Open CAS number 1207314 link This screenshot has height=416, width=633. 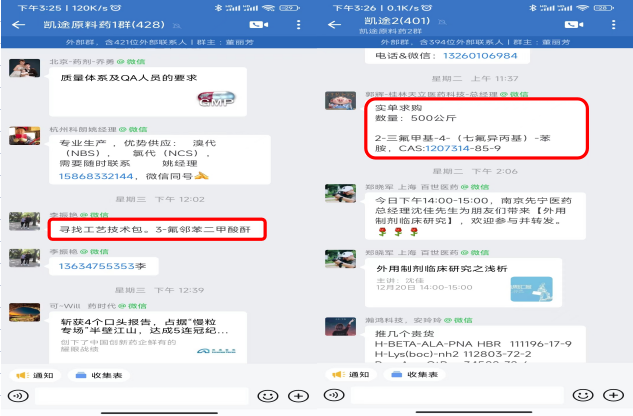point(447,148)
